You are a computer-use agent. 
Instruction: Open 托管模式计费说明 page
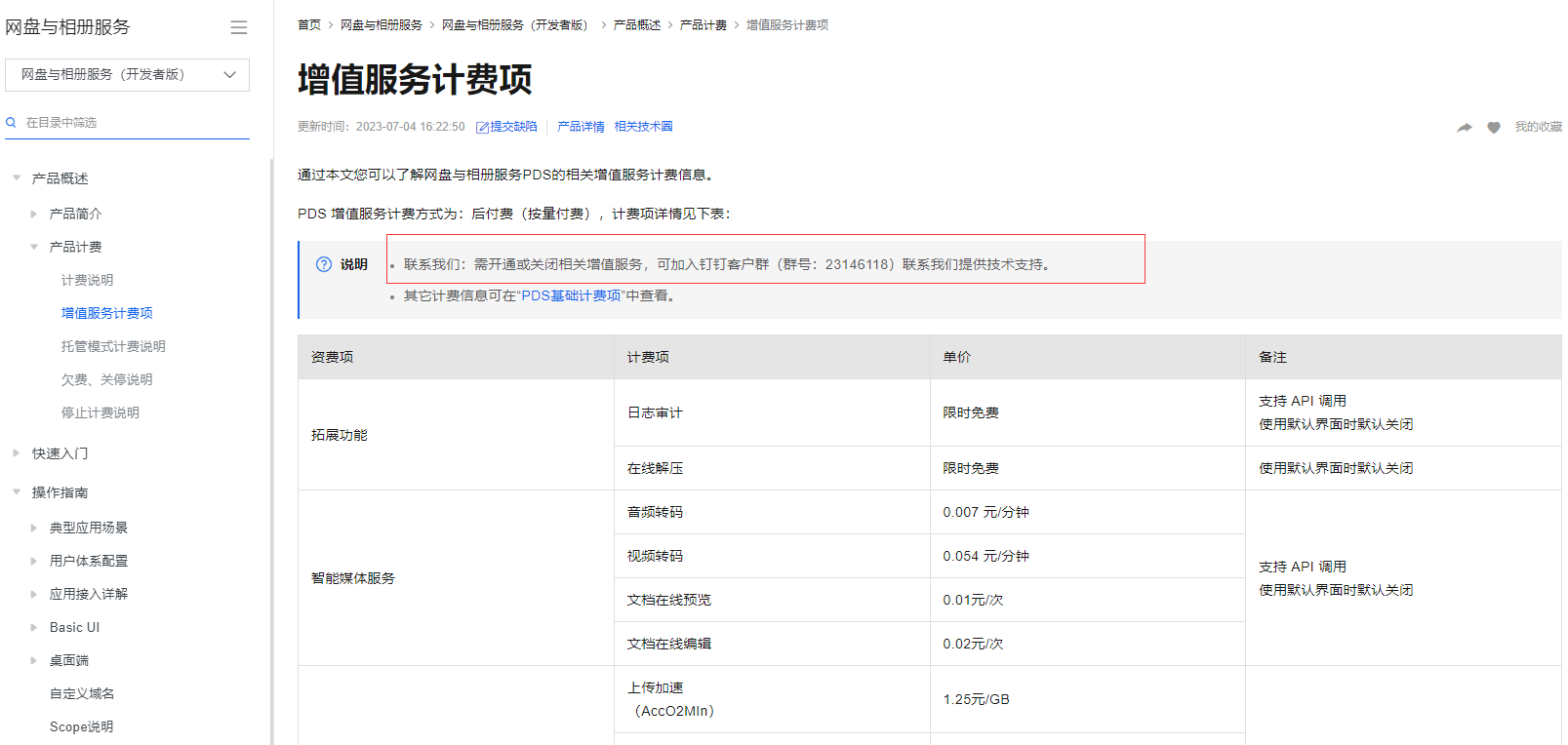pyautogui.click(x=113, y=346)
